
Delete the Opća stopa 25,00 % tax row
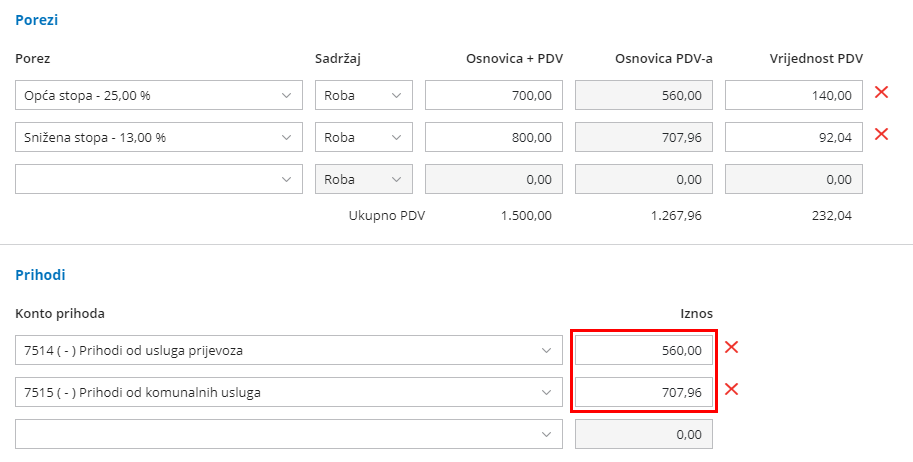click(x=881, y=93)
